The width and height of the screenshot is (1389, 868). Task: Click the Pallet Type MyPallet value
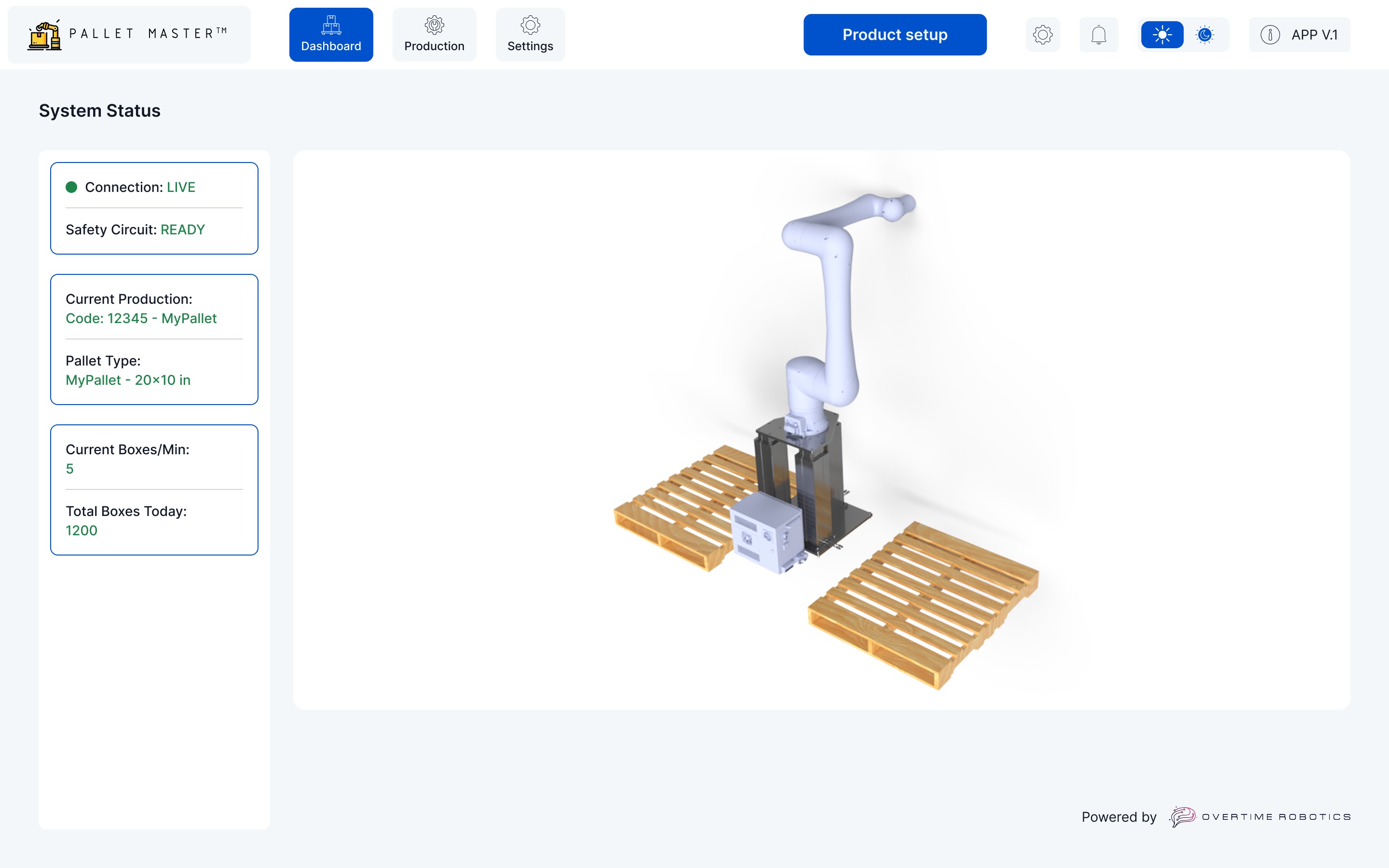128,380
